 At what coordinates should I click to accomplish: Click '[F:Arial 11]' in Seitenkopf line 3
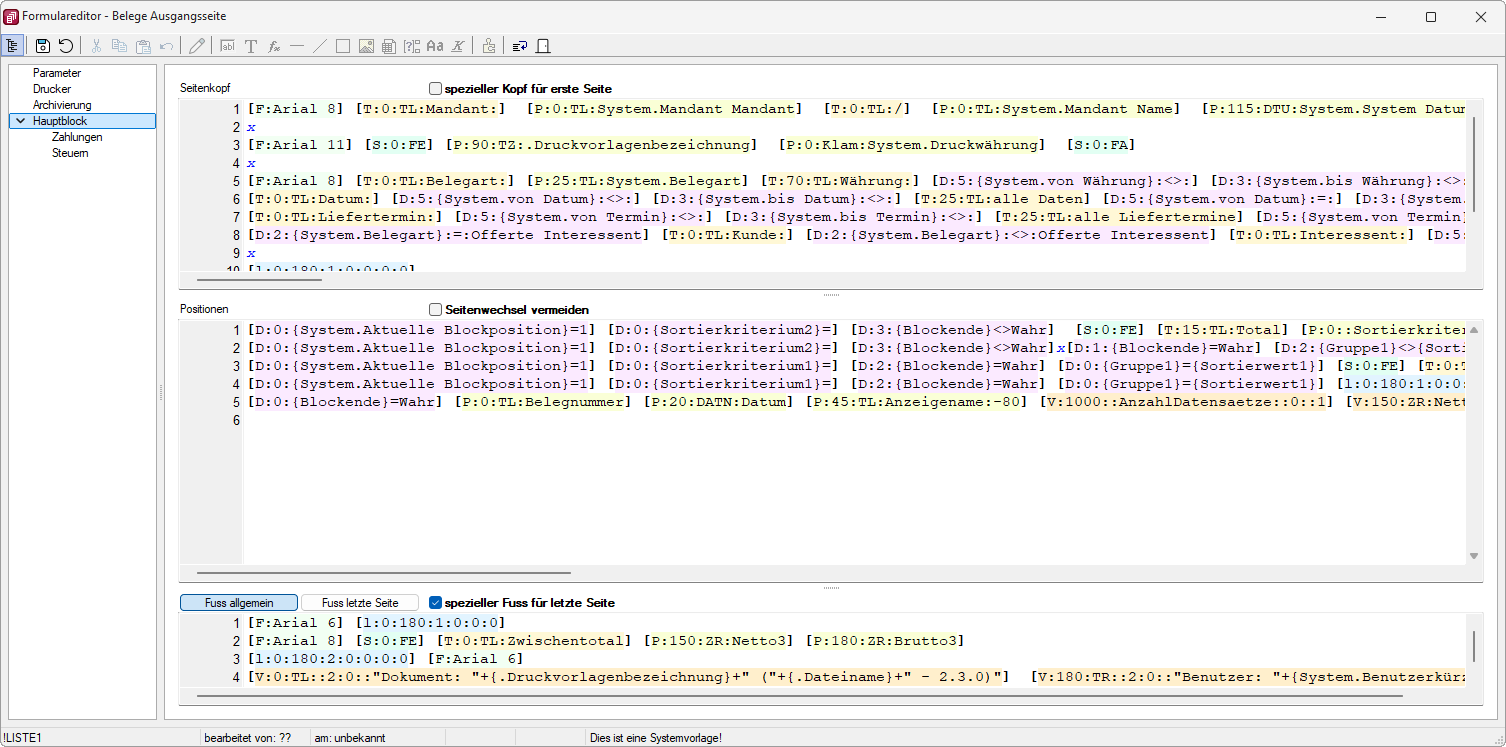point(300,145)
